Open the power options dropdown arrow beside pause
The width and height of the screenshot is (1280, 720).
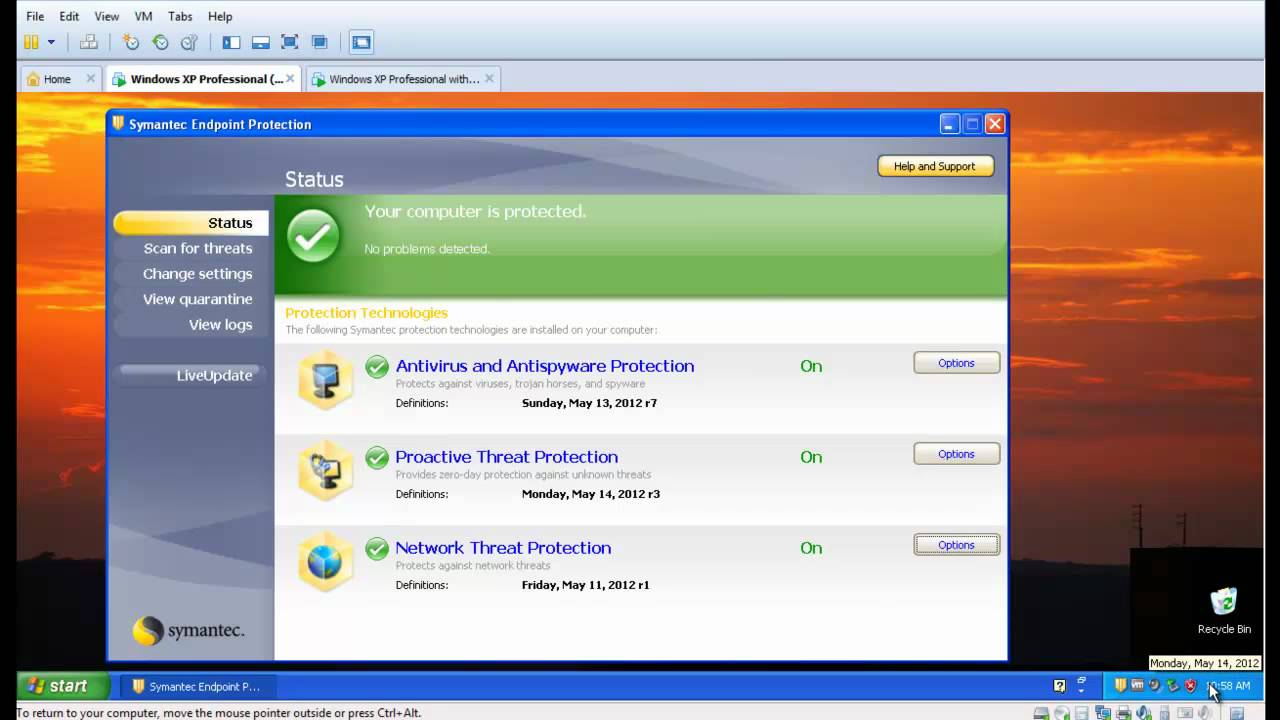51,42
